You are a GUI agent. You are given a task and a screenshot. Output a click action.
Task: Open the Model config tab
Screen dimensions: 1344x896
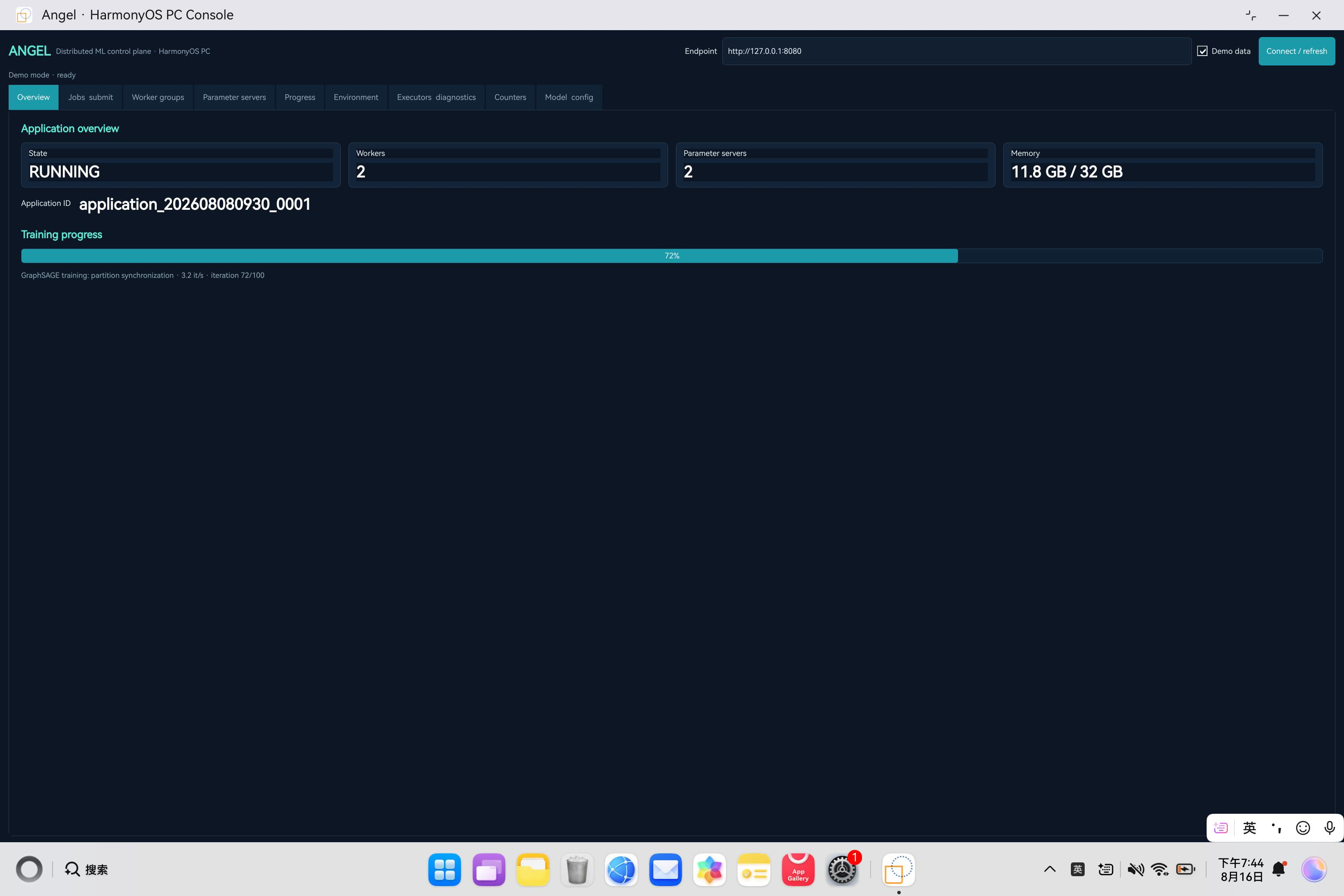(569, 97)
